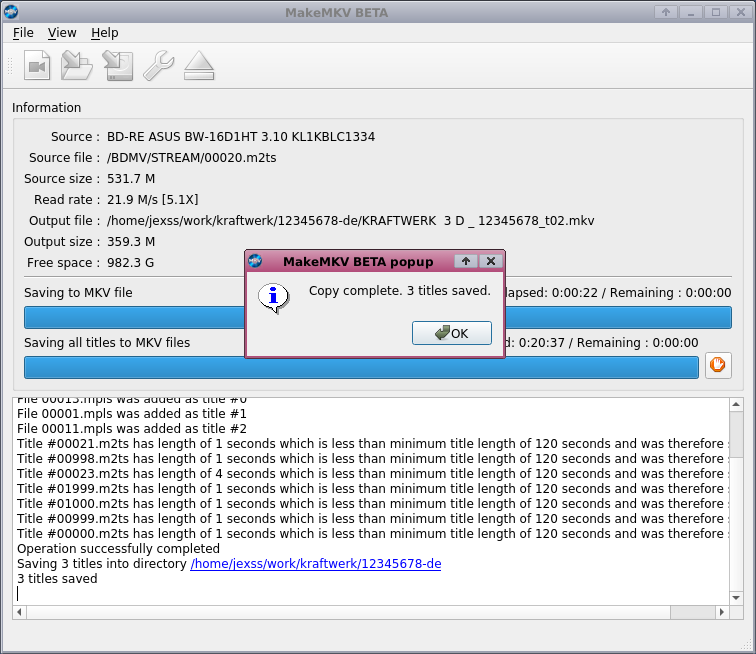Click the info icon in the popup
The image size is (756, 654).
pyautogui.click(x=273, y=296)
